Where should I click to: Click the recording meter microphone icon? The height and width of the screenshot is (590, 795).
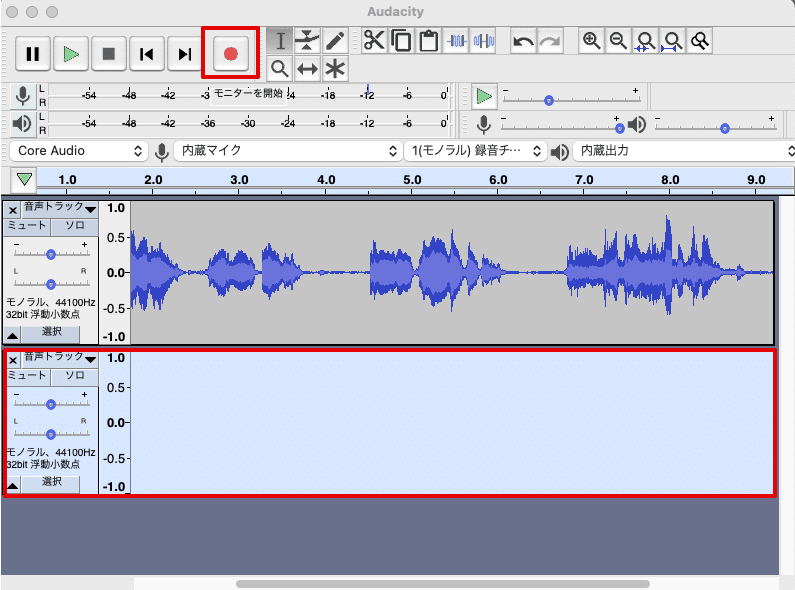[22, 95]
